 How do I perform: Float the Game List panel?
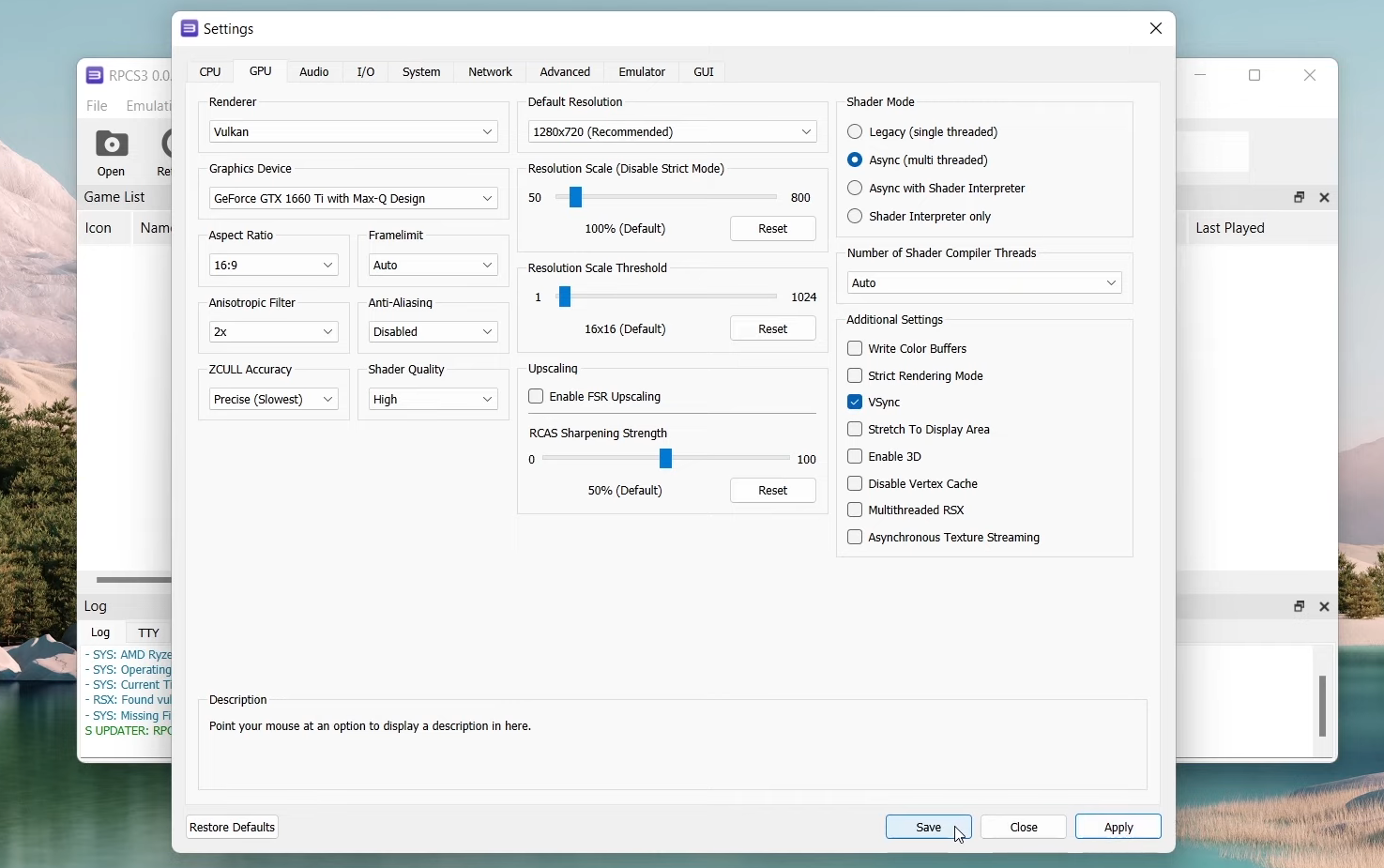pyautogui.click(x=1300, y=198)
